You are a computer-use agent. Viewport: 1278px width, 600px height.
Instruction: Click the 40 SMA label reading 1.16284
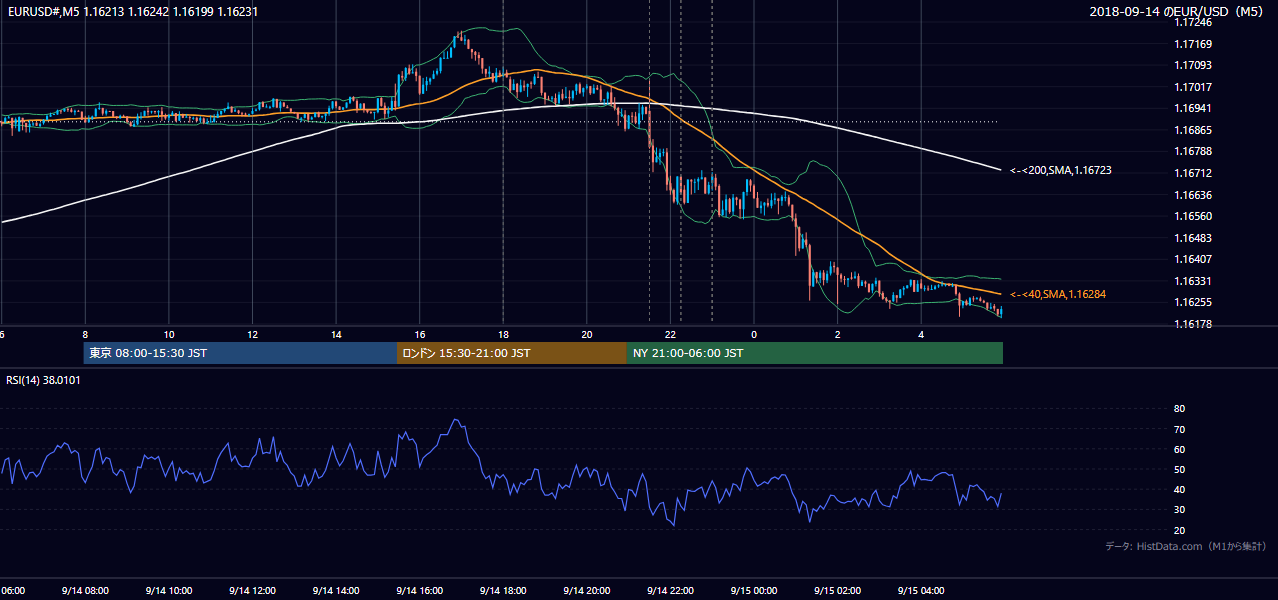1057,294
